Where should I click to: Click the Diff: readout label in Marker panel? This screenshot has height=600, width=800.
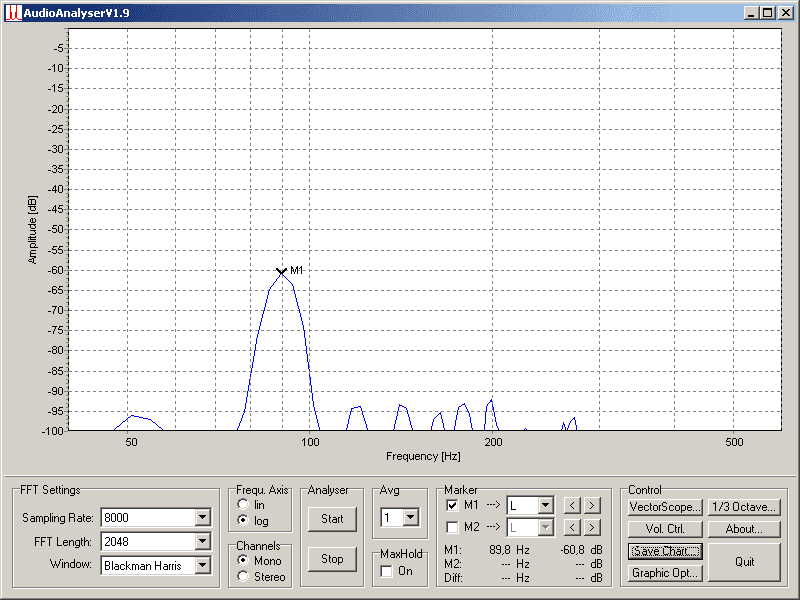[x=453, y=578]
